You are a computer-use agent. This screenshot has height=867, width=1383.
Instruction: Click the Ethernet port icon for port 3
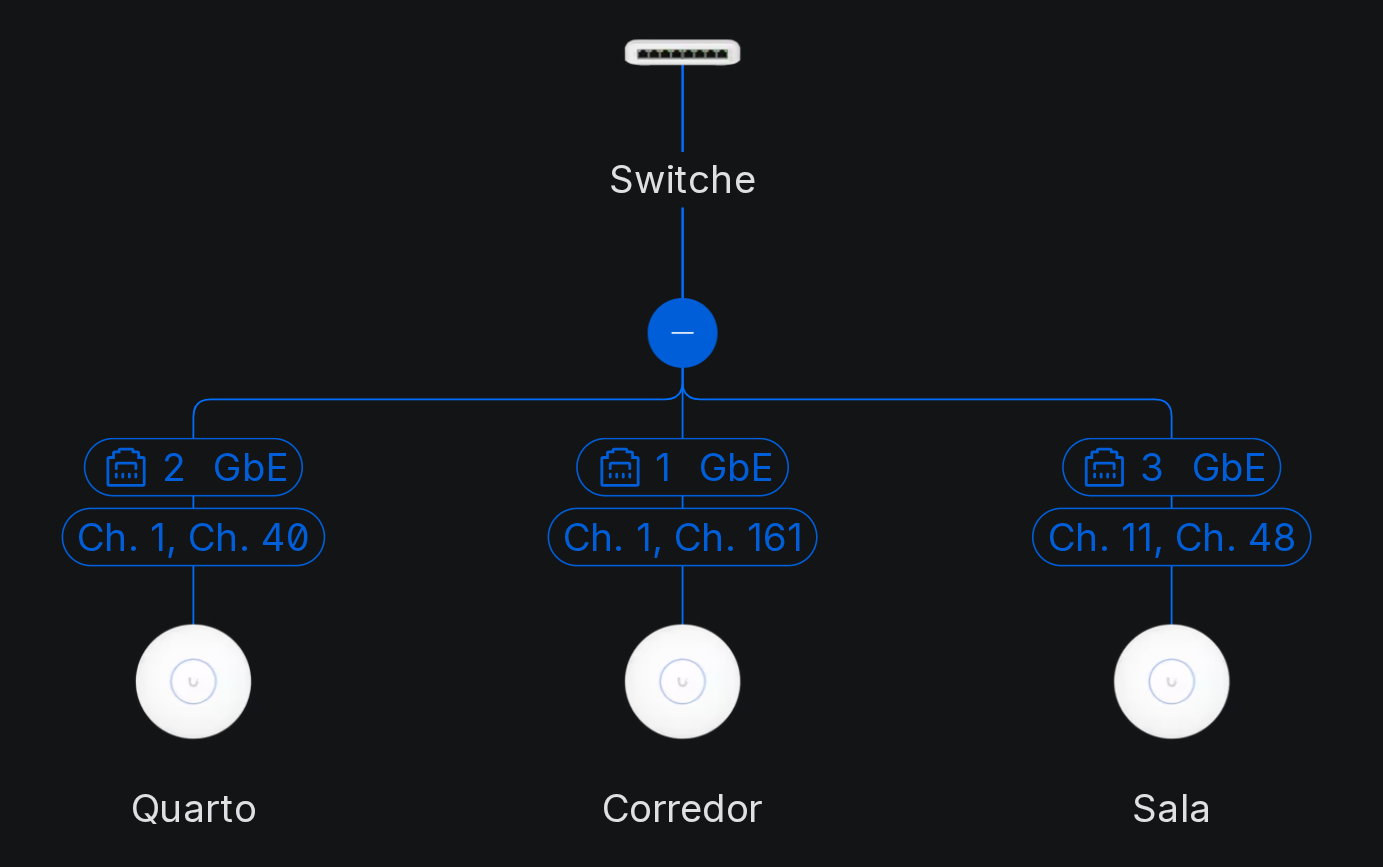coord(1104,468)
